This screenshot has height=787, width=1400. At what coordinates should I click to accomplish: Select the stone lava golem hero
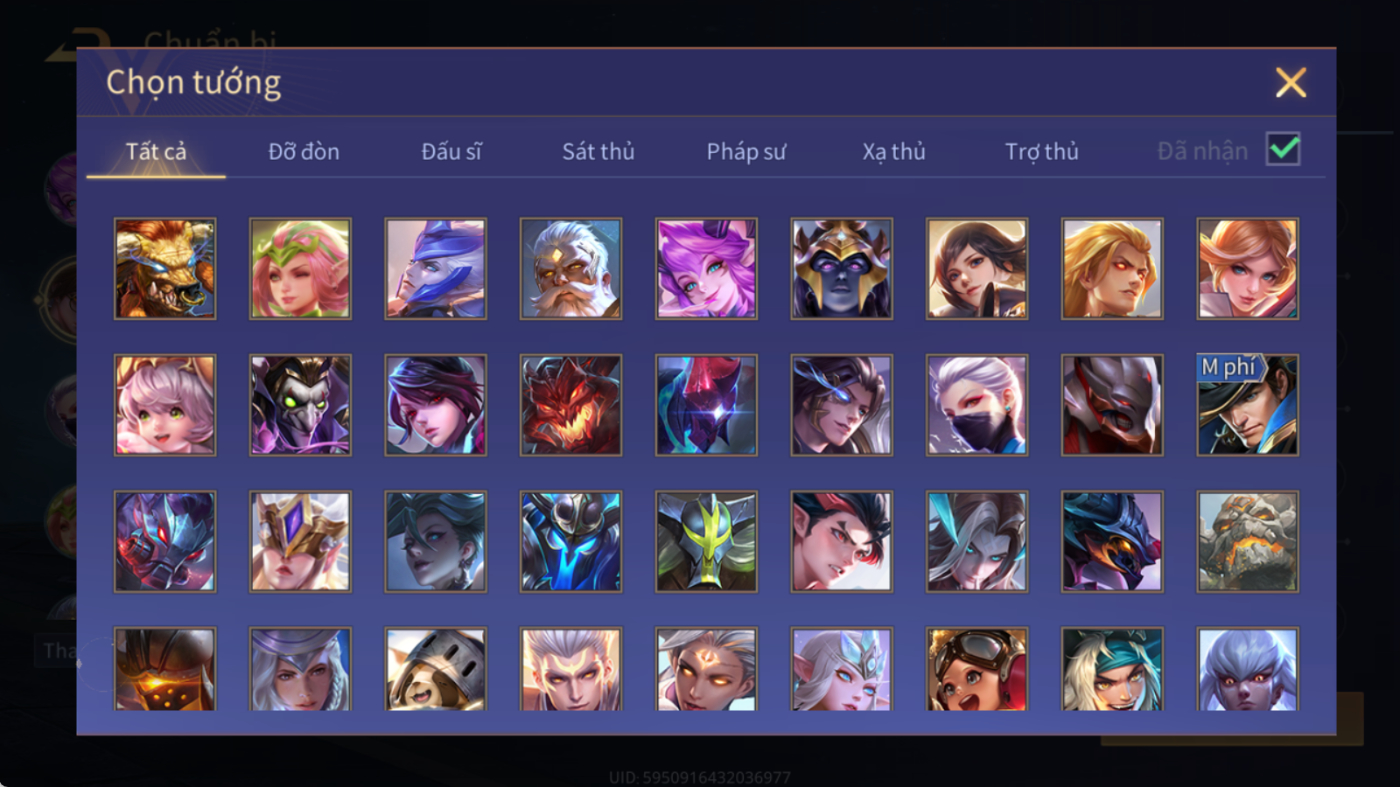[x=1248, y=541]
